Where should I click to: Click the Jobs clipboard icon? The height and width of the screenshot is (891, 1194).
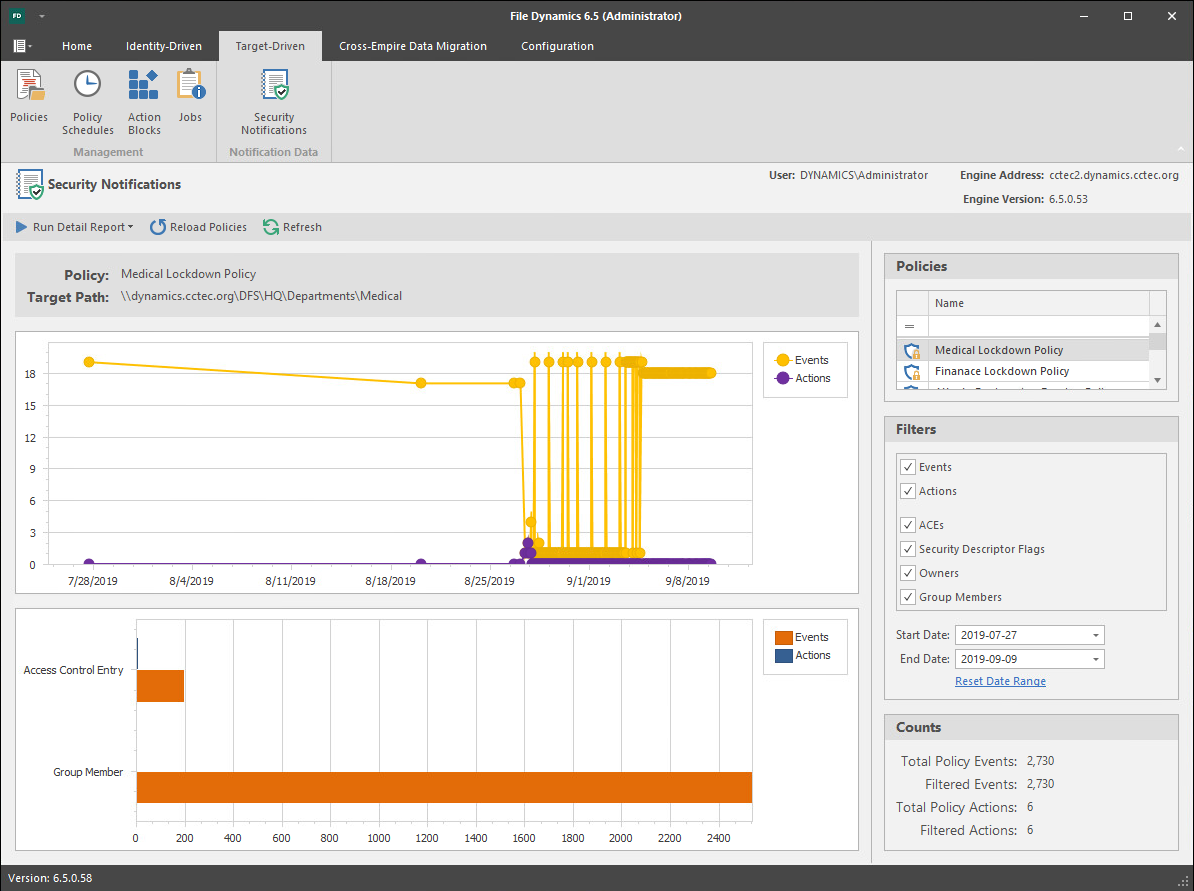pyautogui.click(x=190, y=87)
